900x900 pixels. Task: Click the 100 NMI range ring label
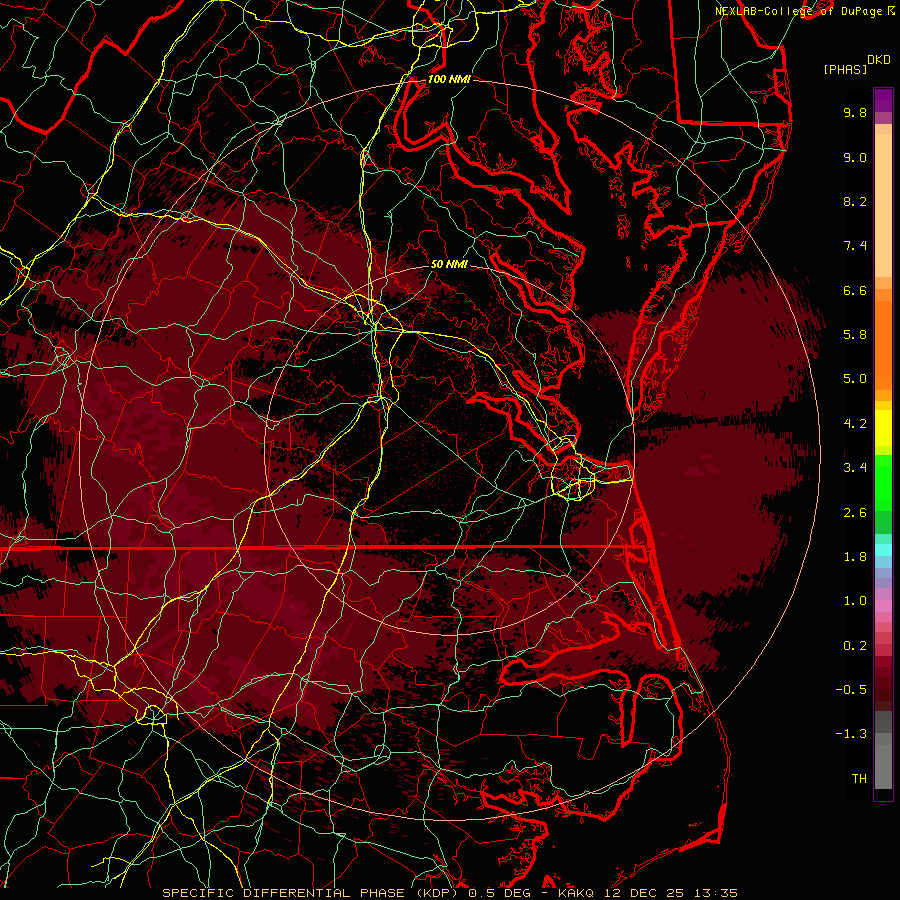point(449,79)
